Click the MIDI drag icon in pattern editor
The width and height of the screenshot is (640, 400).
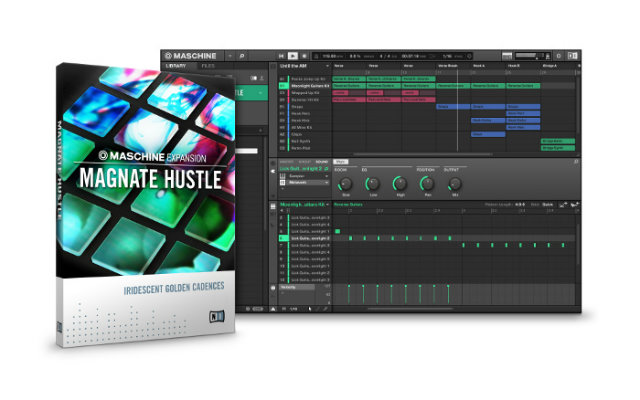tap(563, 204)
